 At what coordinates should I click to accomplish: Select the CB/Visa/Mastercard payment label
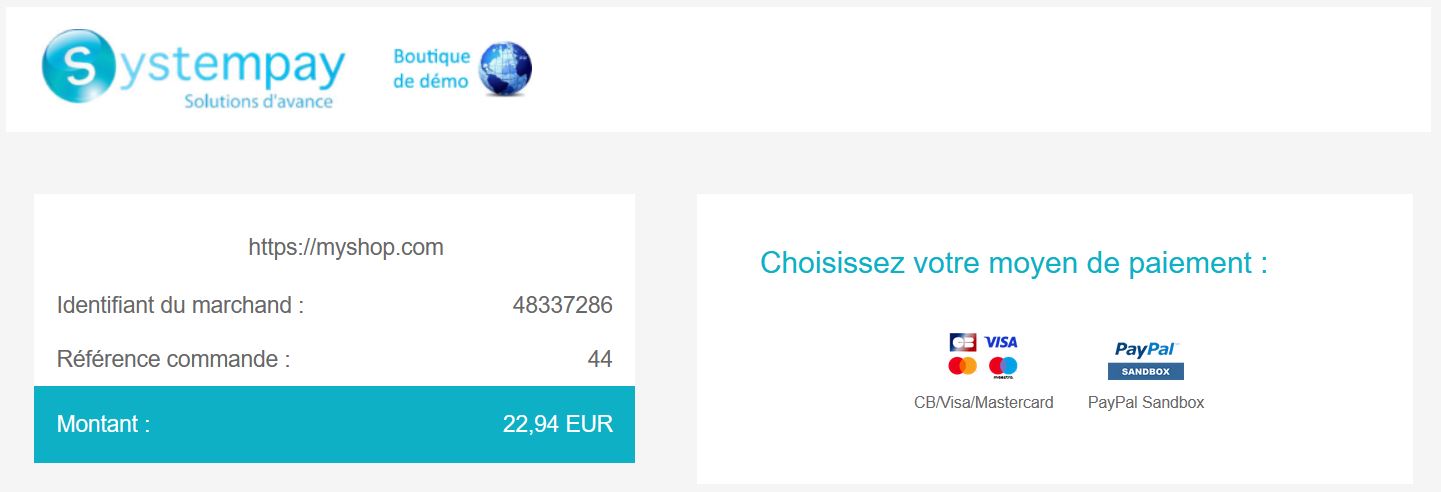tap(984, 403)
